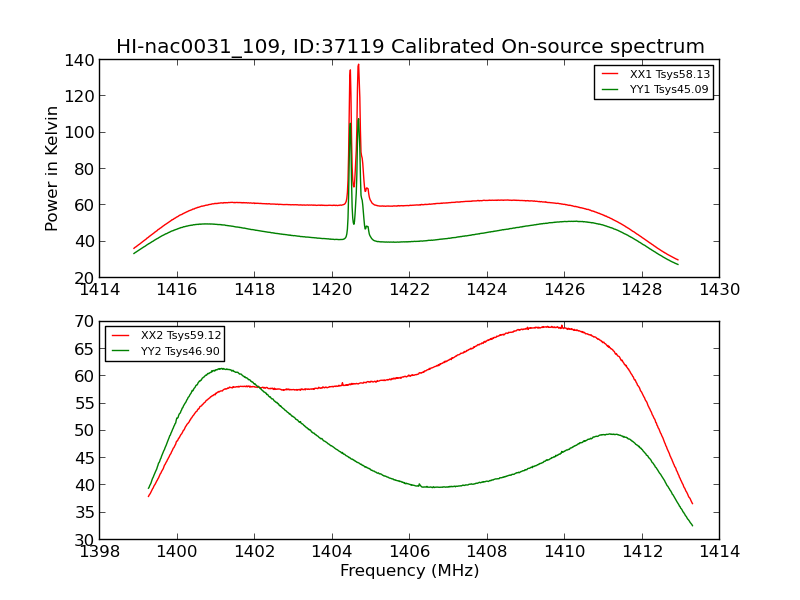The width and height of the screenshot is (800, 600).
Task: Click the green line swatch beside YY2 in the legend
Action: 121,351
